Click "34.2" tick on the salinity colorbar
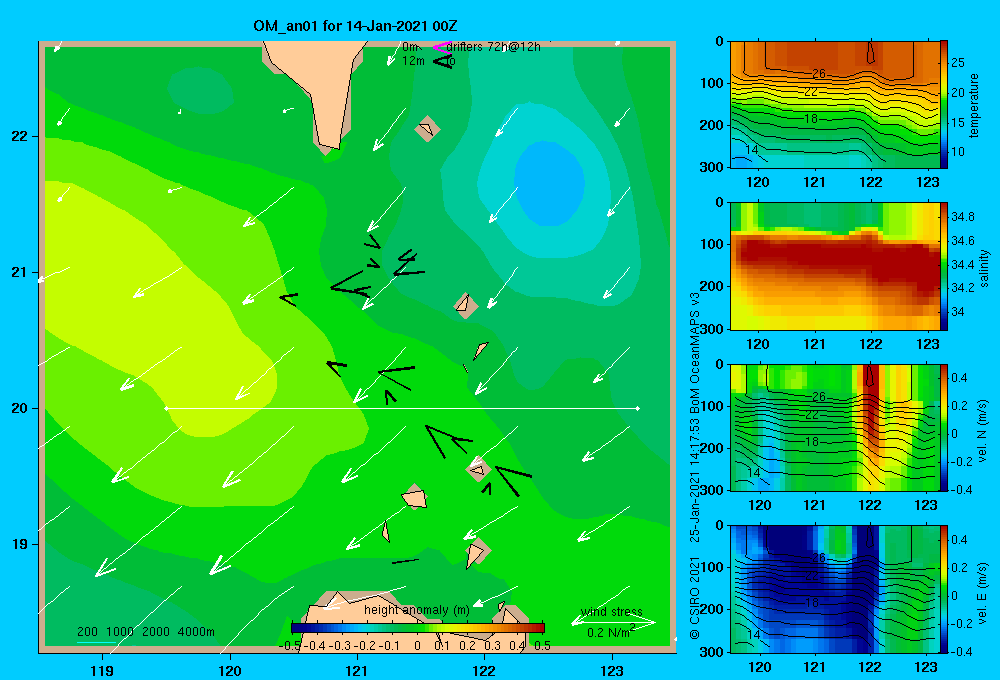Image resolution: width=1000 pixels, height=680 pixels. tap(962, 288)
